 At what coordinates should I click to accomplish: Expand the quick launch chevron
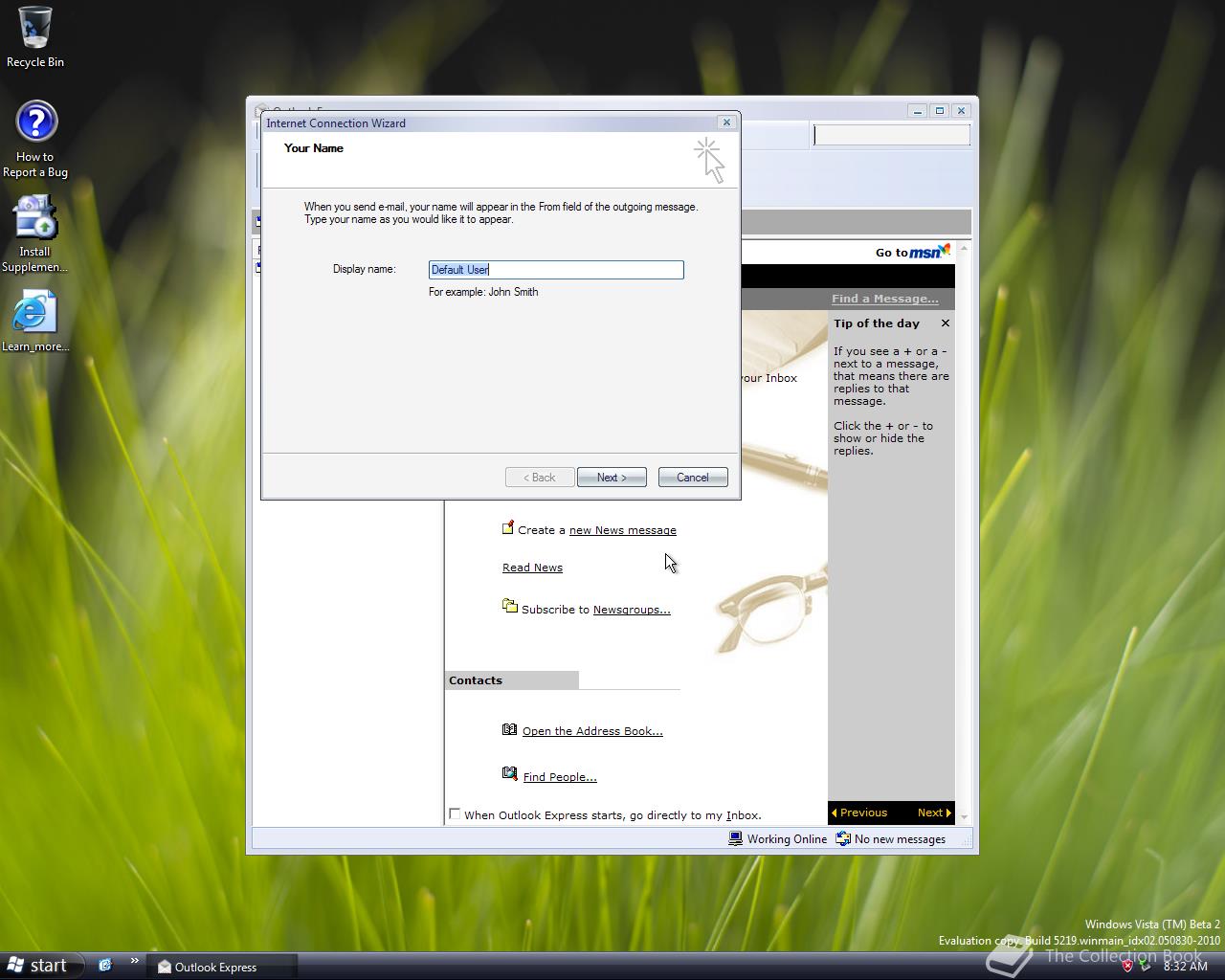point(134,961)
